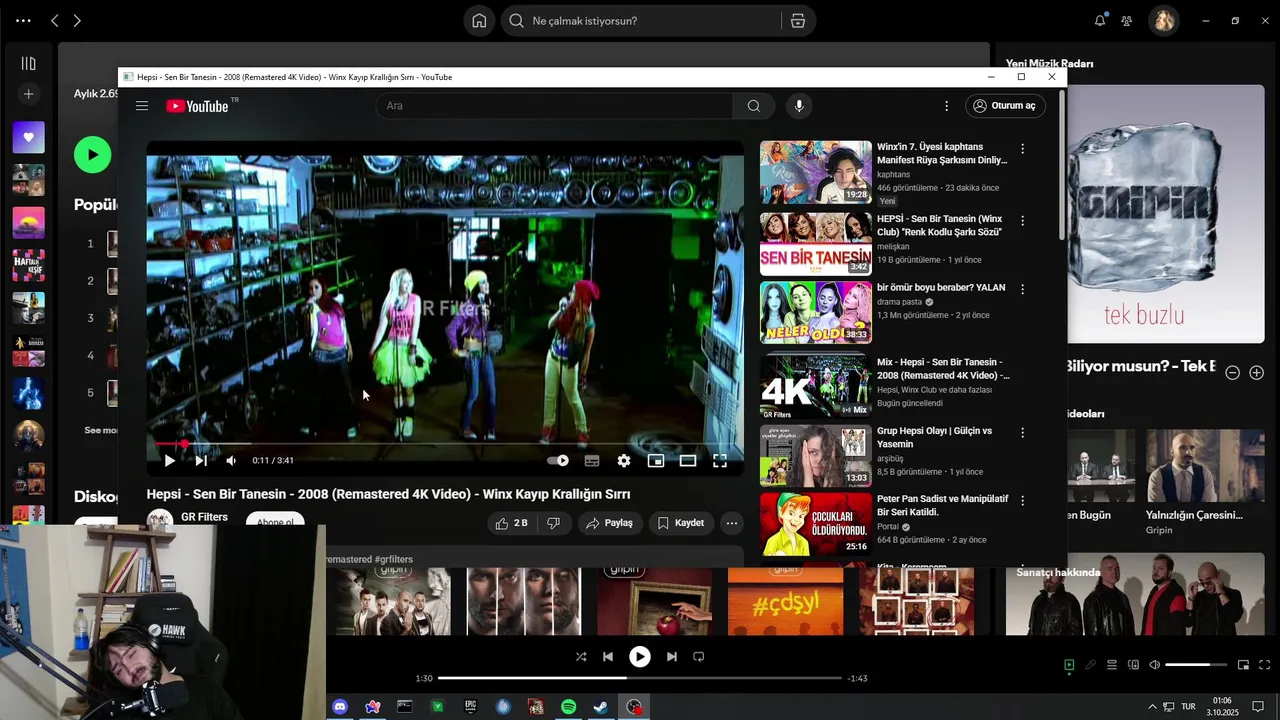Screen dimensions: 1280x720
Task: Switch YouTube player to theater mode
Action: click(x=688, y=461)
